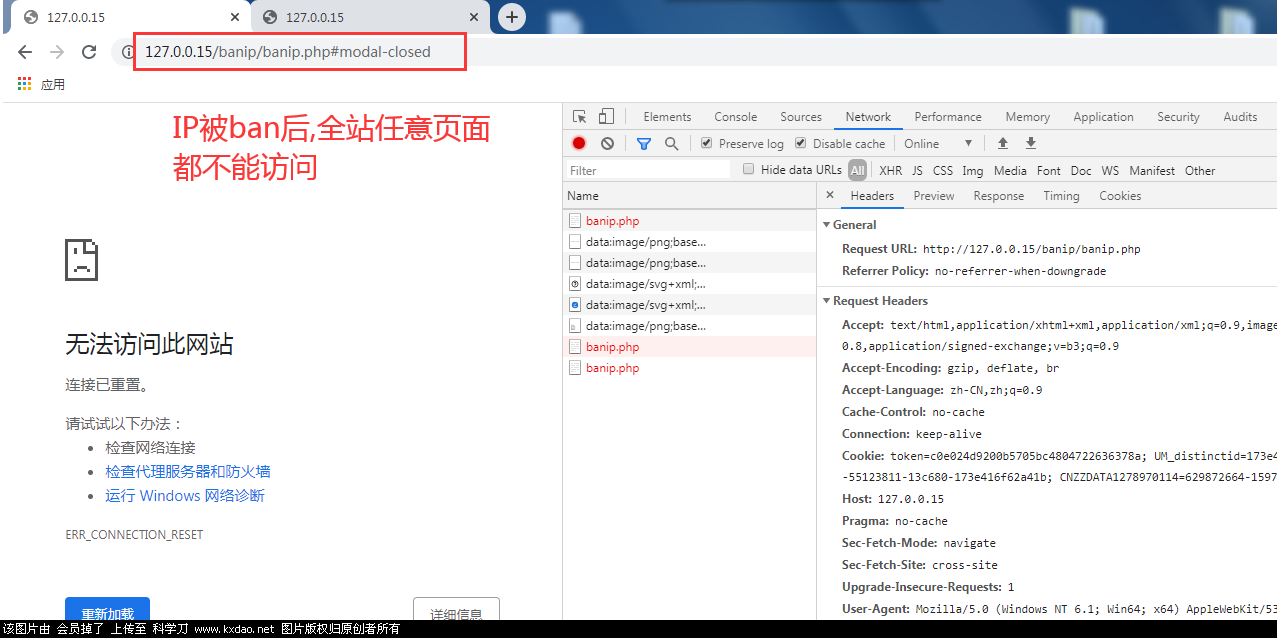Open the Online throttling dropdown
This screenshot has height=638, width=1277.
coord(938,143)
